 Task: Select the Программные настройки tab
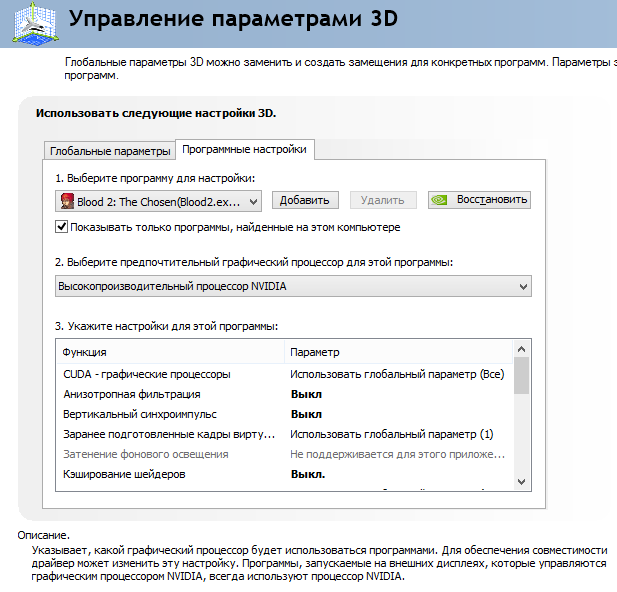[x=244, y=150]
